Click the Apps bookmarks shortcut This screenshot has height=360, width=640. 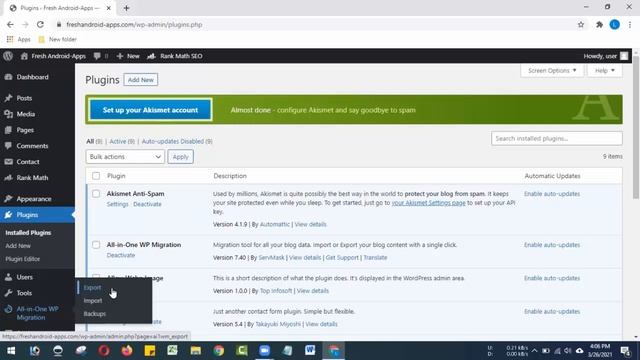pos(19,39)
